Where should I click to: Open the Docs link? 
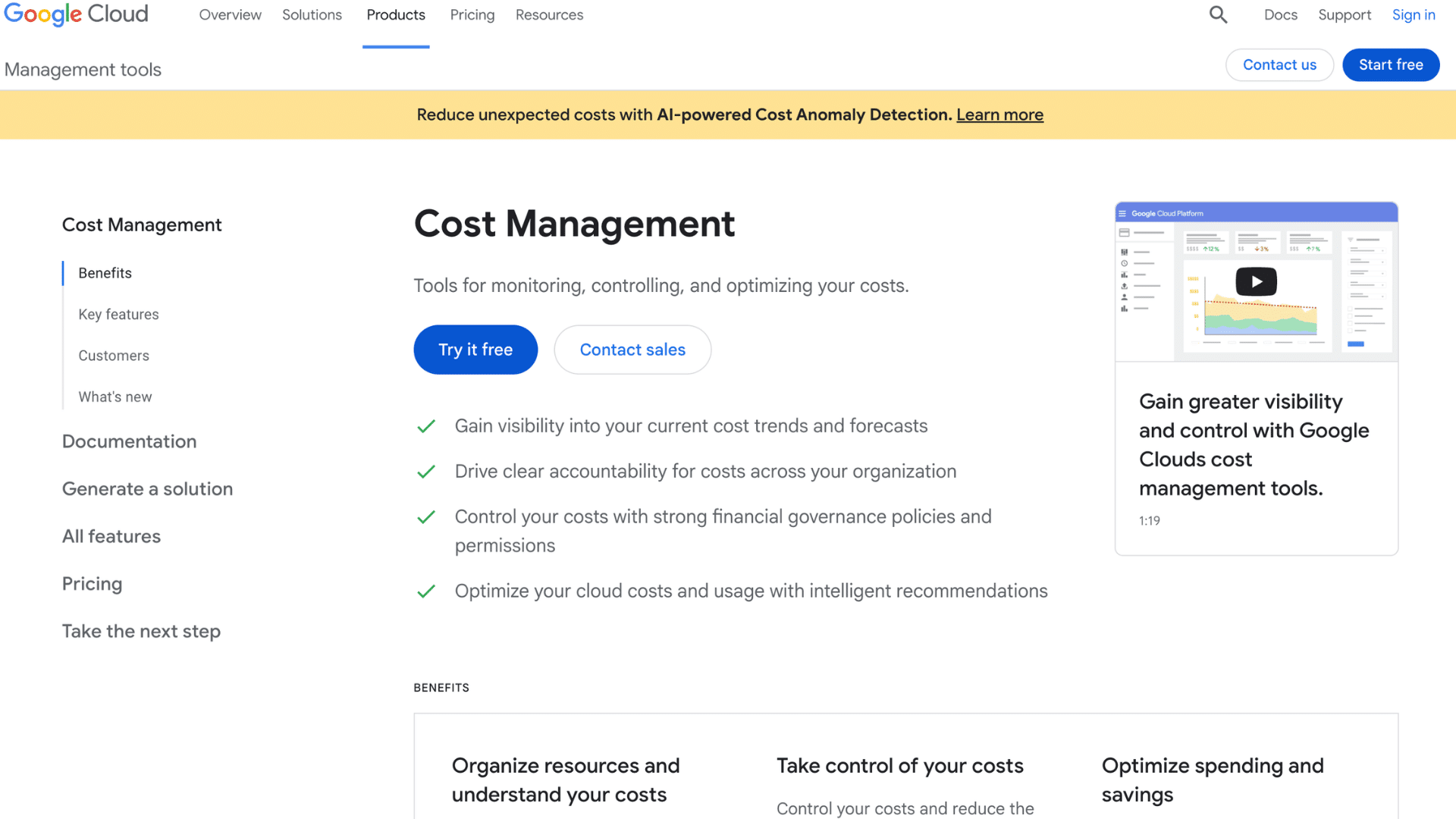point(1280,14)
